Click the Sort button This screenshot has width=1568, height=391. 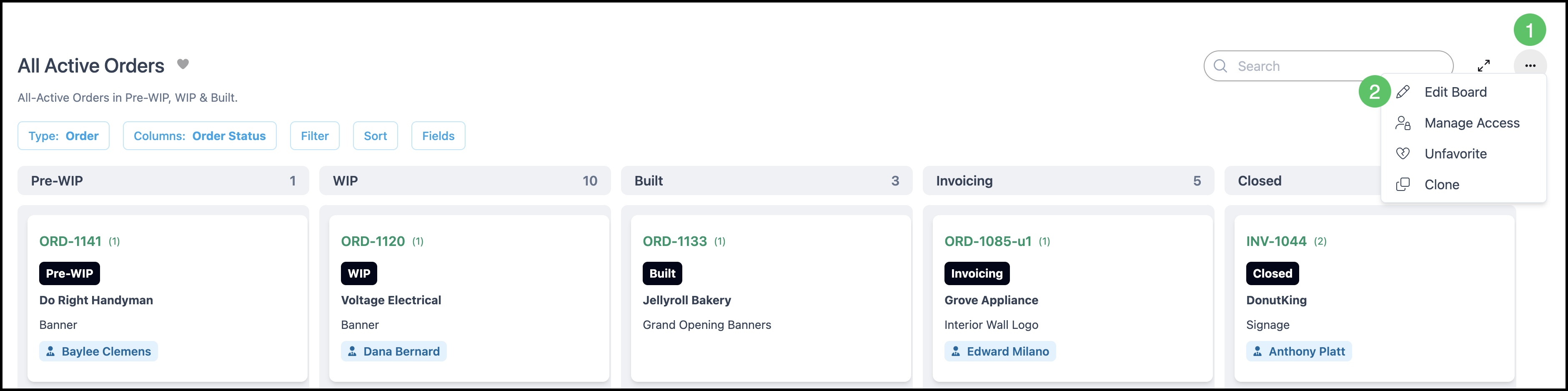coord(376,136)
